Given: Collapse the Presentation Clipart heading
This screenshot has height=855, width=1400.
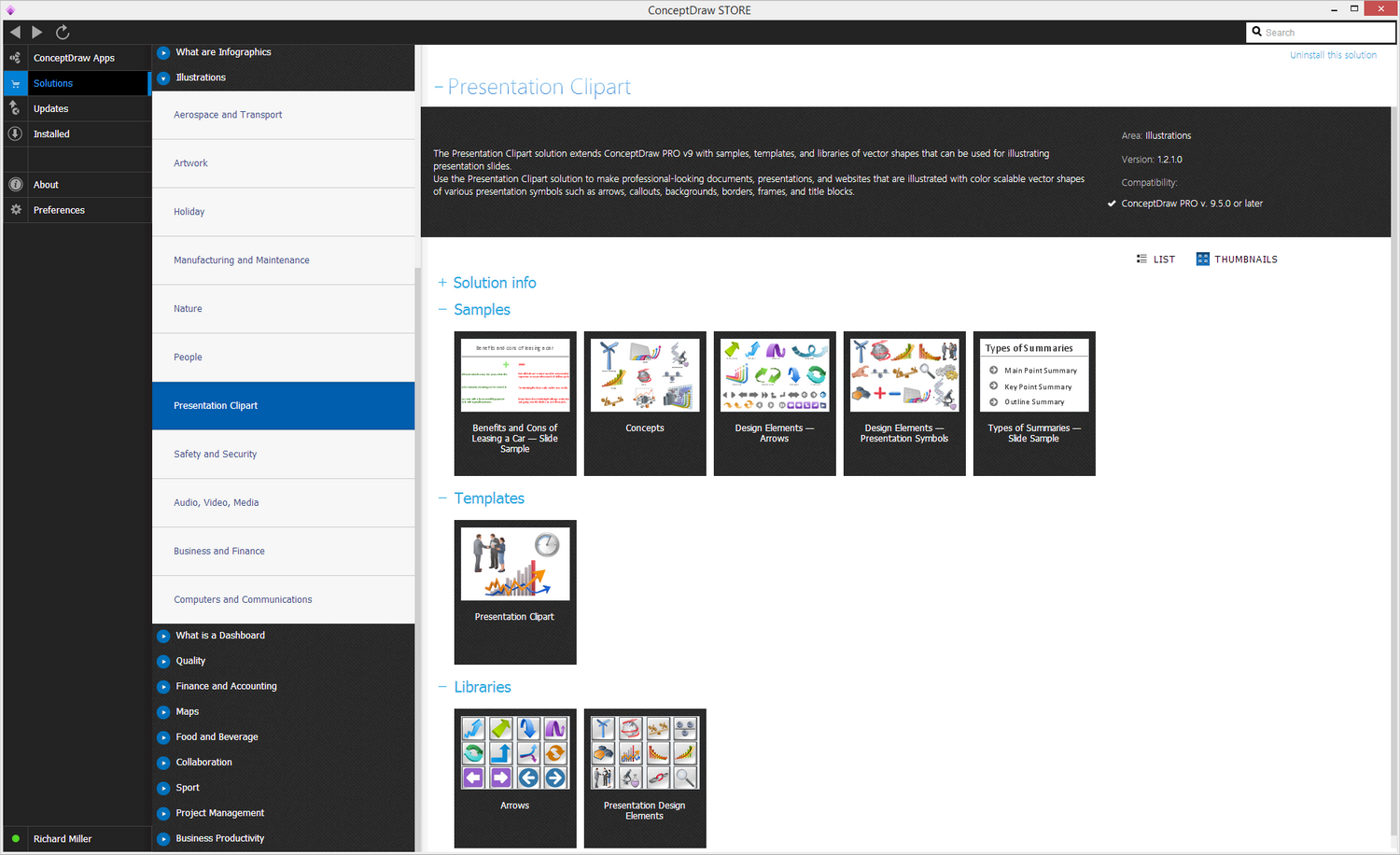Looking at the screenshot, I should 439,87.
